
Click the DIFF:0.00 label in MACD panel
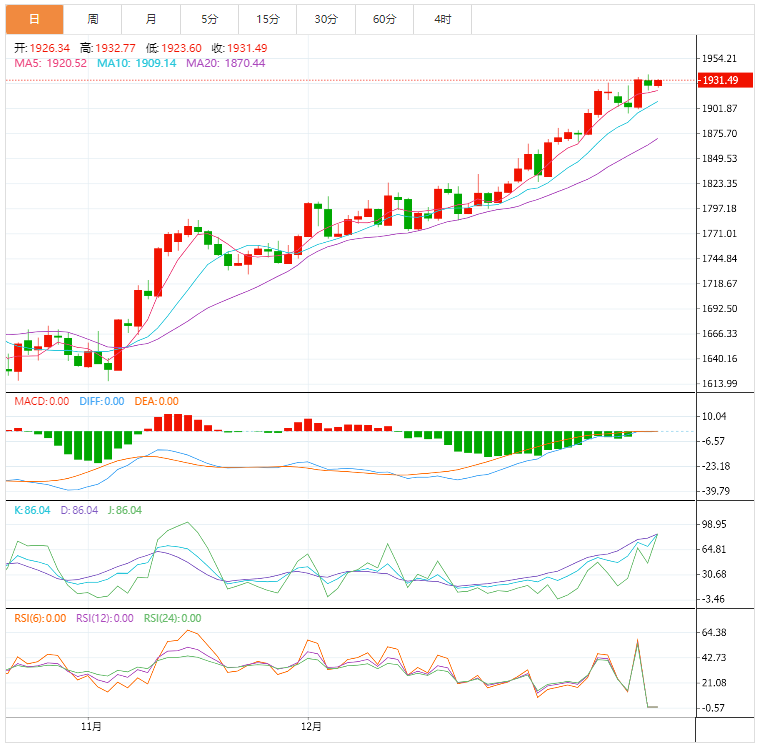(x=101, y=401)
